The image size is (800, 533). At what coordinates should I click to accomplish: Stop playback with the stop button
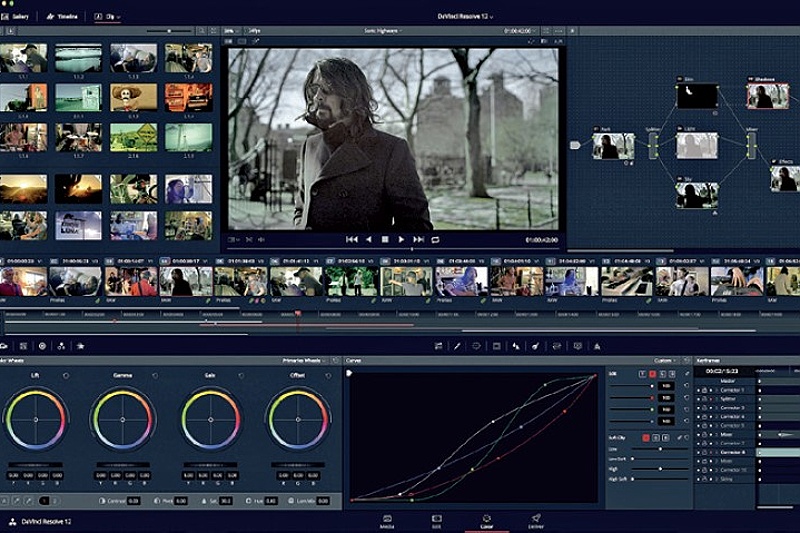[x=385, y=239]
